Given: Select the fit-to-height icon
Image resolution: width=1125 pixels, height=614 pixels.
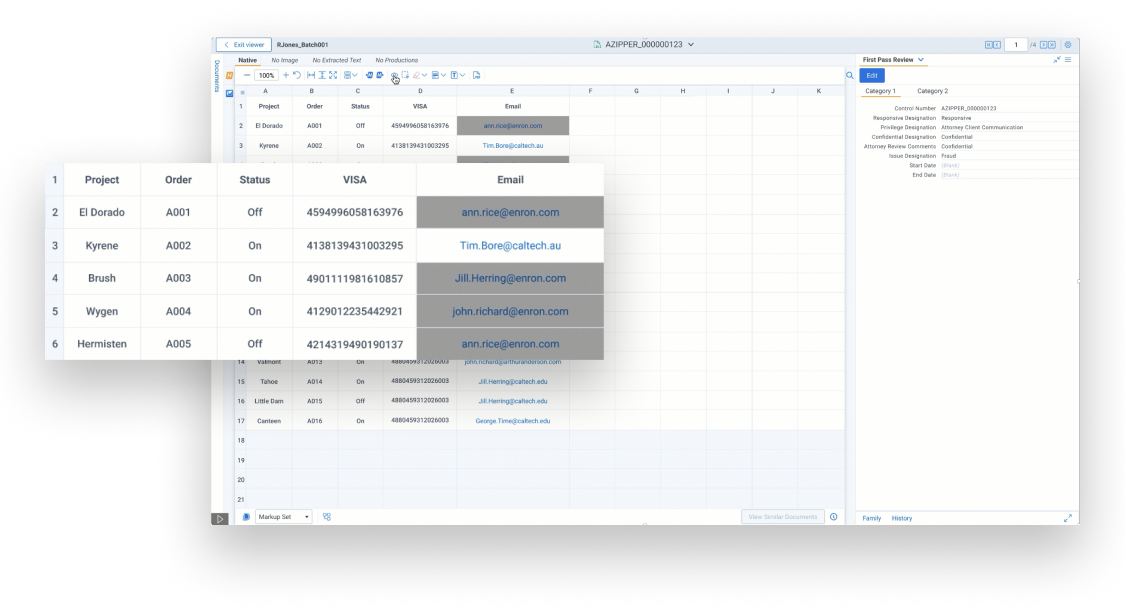Looking at the screenshot, I should (322, 75).
